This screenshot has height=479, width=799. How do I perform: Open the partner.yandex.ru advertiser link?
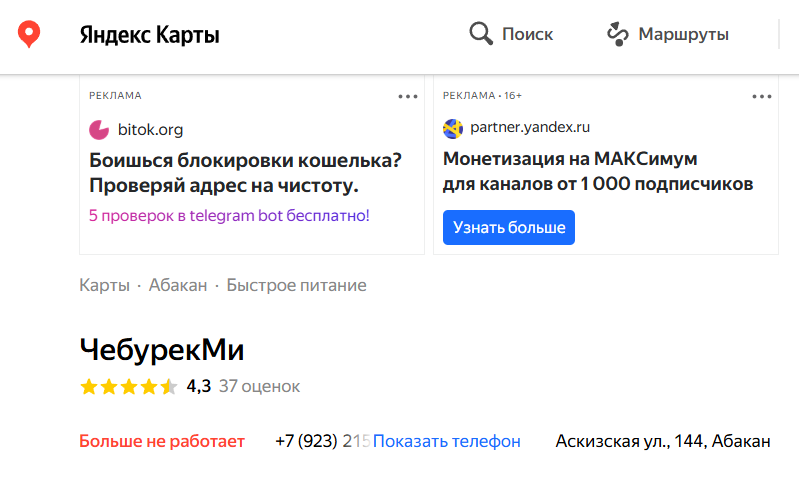(530, 127)
